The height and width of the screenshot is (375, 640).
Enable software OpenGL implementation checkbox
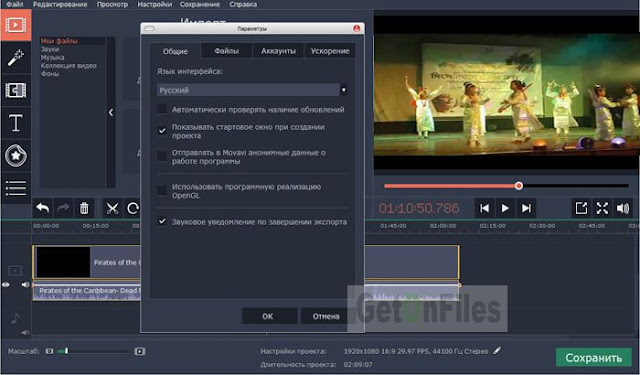pyautogui.click(x=162, y=190)
